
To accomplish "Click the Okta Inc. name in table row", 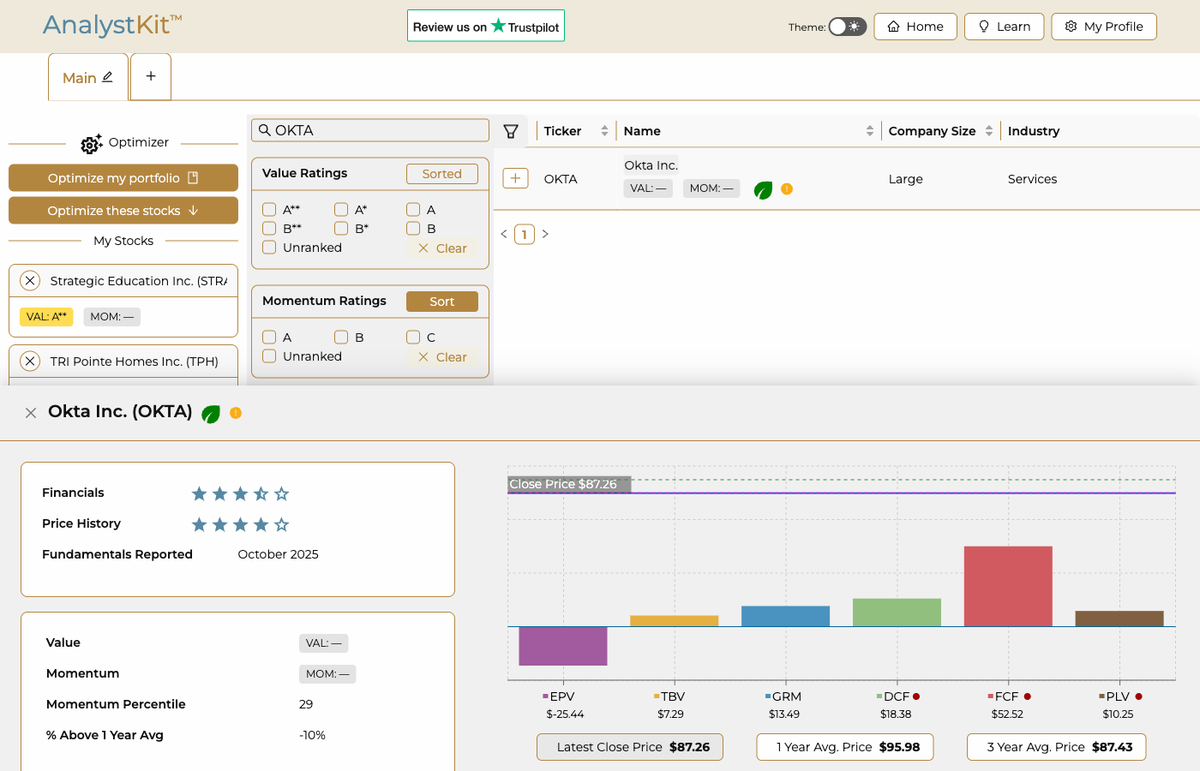I will pyautogui.click(x=651, y=165).
